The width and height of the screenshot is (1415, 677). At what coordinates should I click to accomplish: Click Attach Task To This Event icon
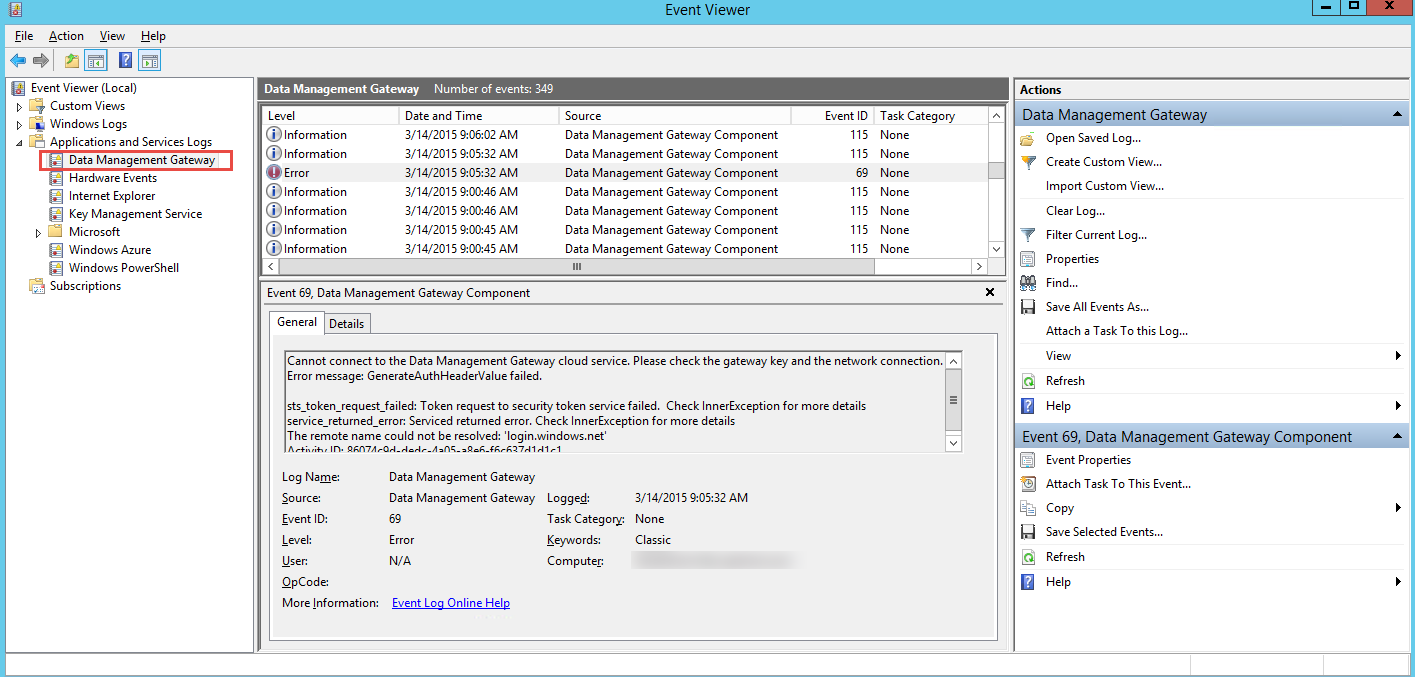click(x=1027, y=484)
